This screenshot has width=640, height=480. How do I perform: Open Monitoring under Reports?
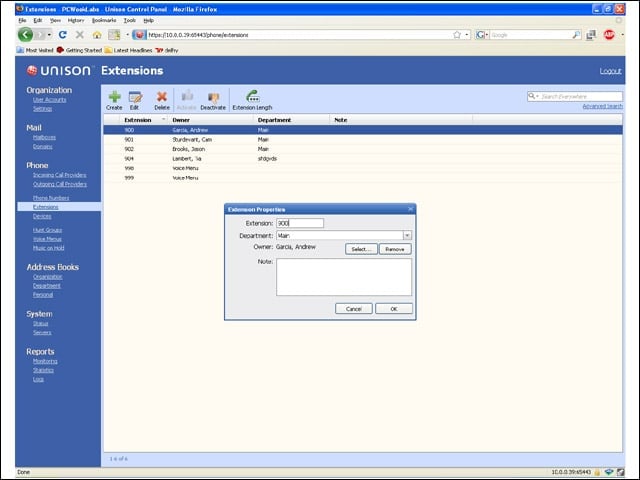tap(45, 361)
